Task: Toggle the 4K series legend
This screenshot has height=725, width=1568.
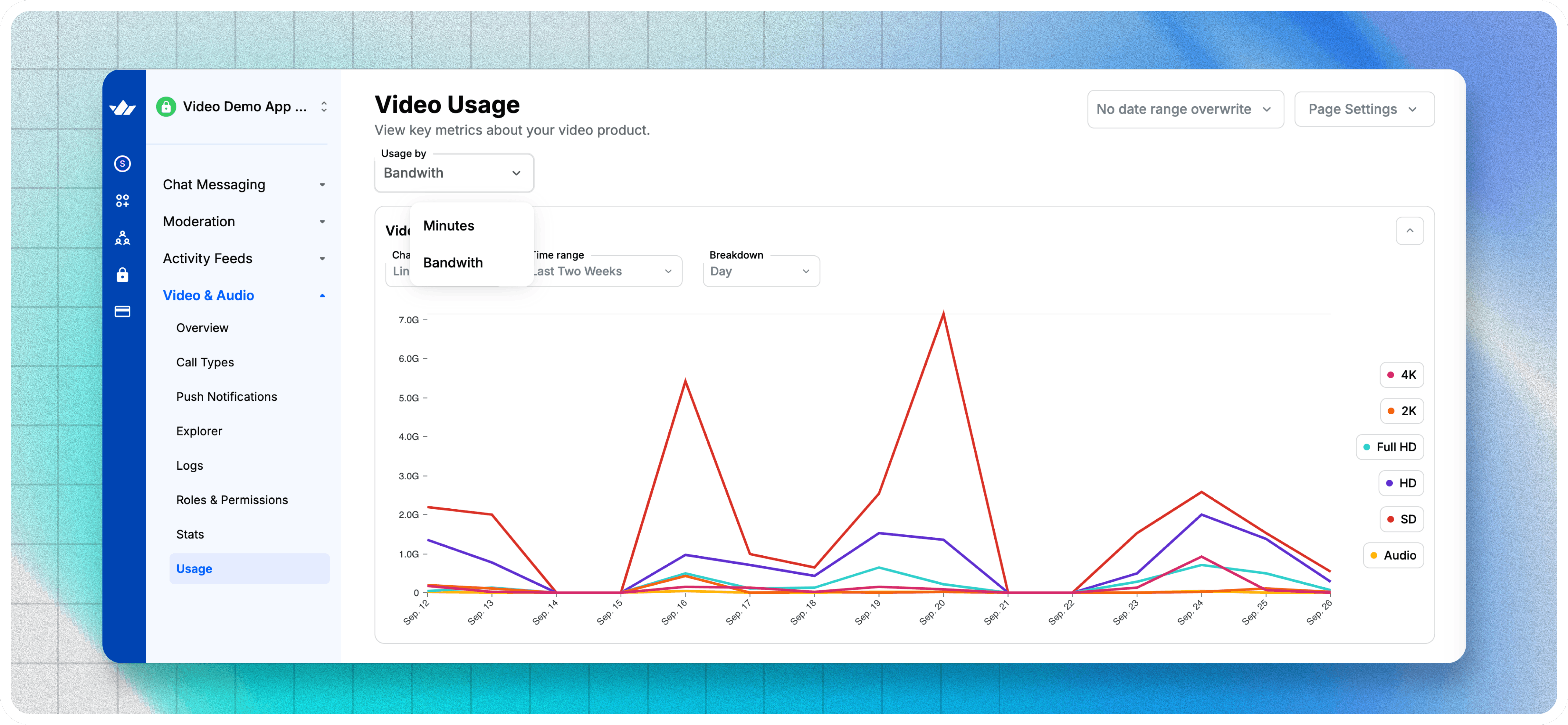Action: [x=1401, y=375]
